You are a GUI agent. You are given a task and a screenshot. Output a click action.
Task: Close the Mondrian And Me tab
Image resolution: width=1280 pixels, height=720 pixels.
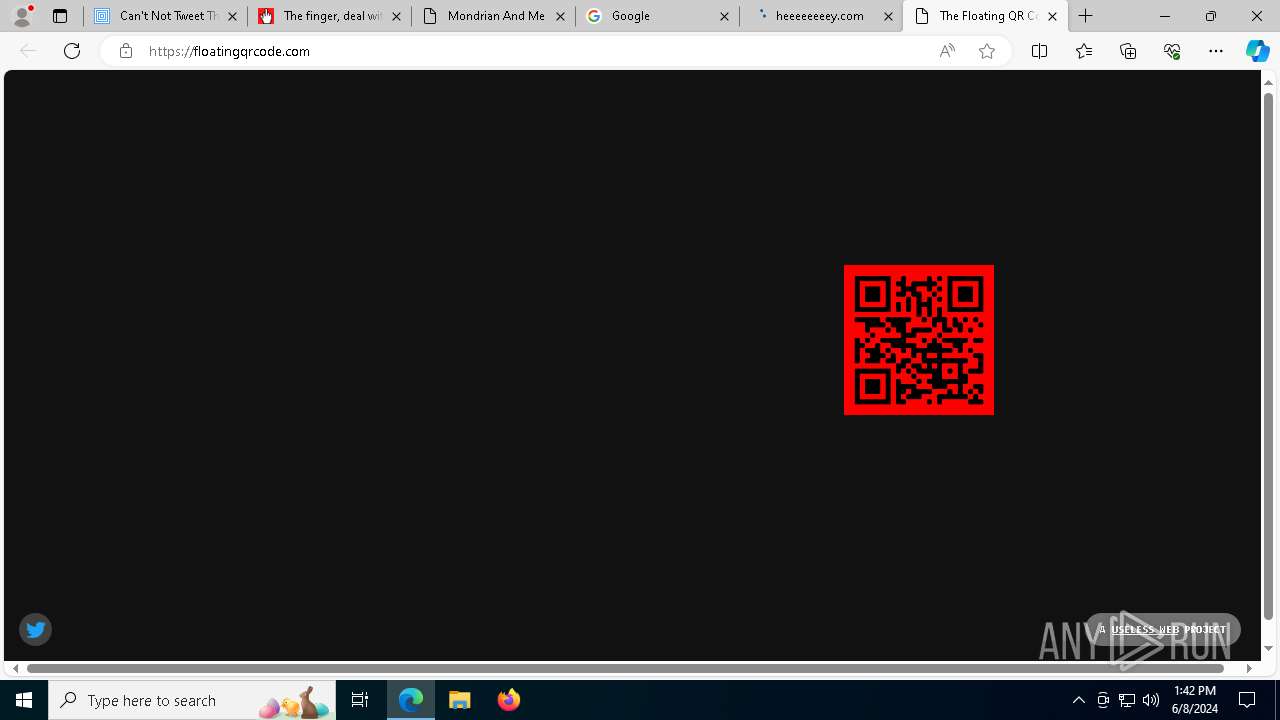pyautogui.click(x=560, y=16)
